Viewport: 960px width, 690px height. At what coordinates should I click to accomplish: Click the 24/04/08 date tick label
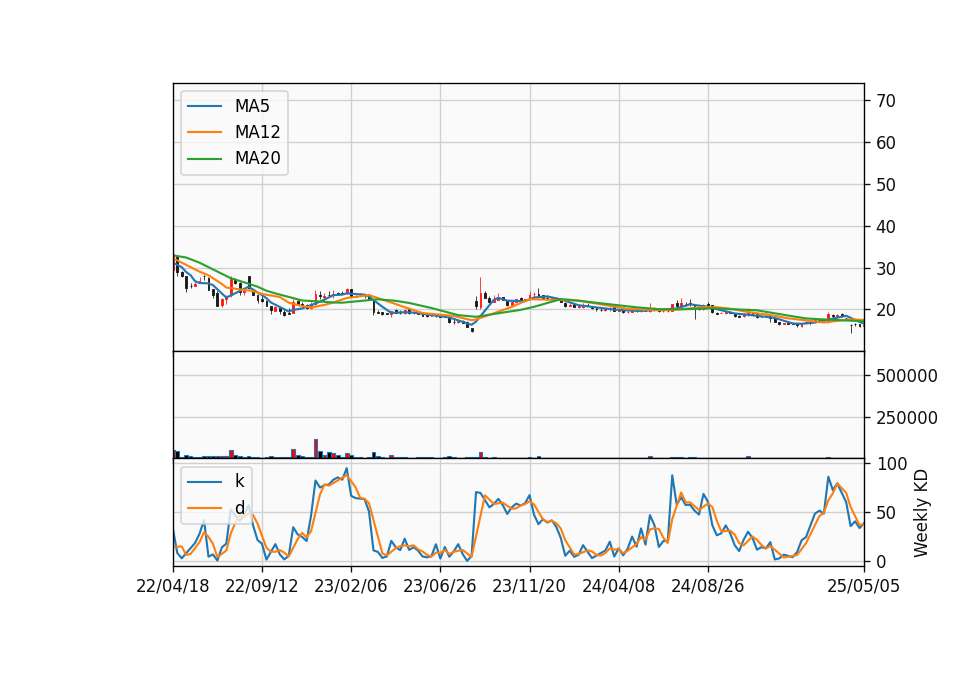point(618,586)
